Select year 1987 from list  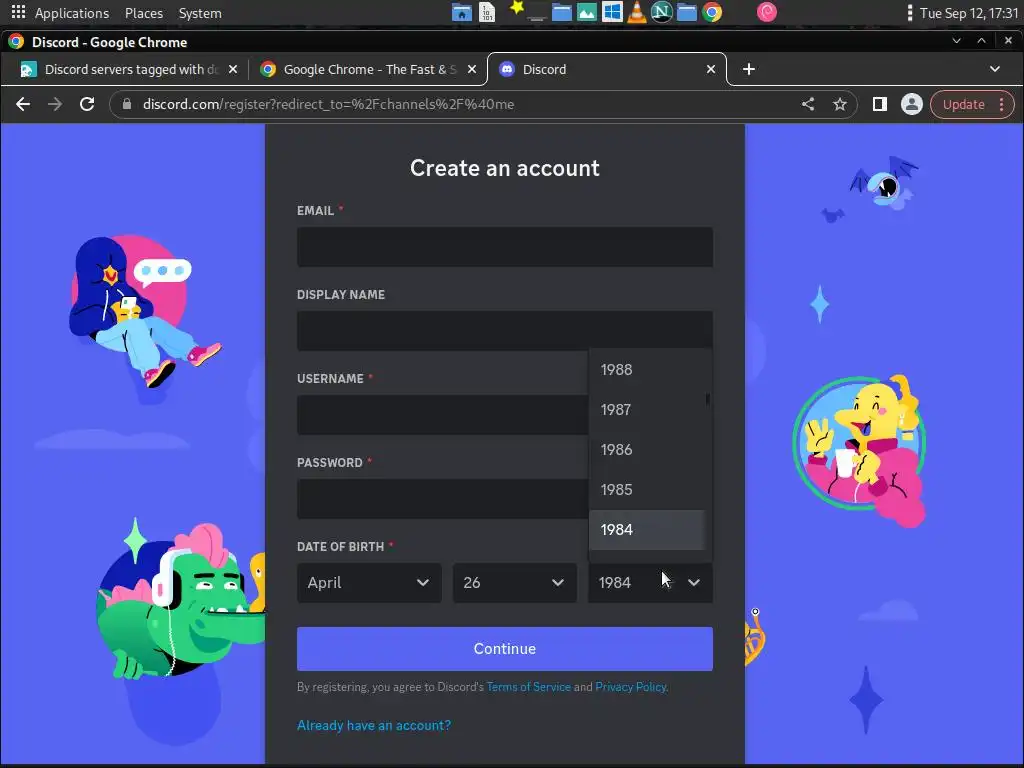coord(647,409)
